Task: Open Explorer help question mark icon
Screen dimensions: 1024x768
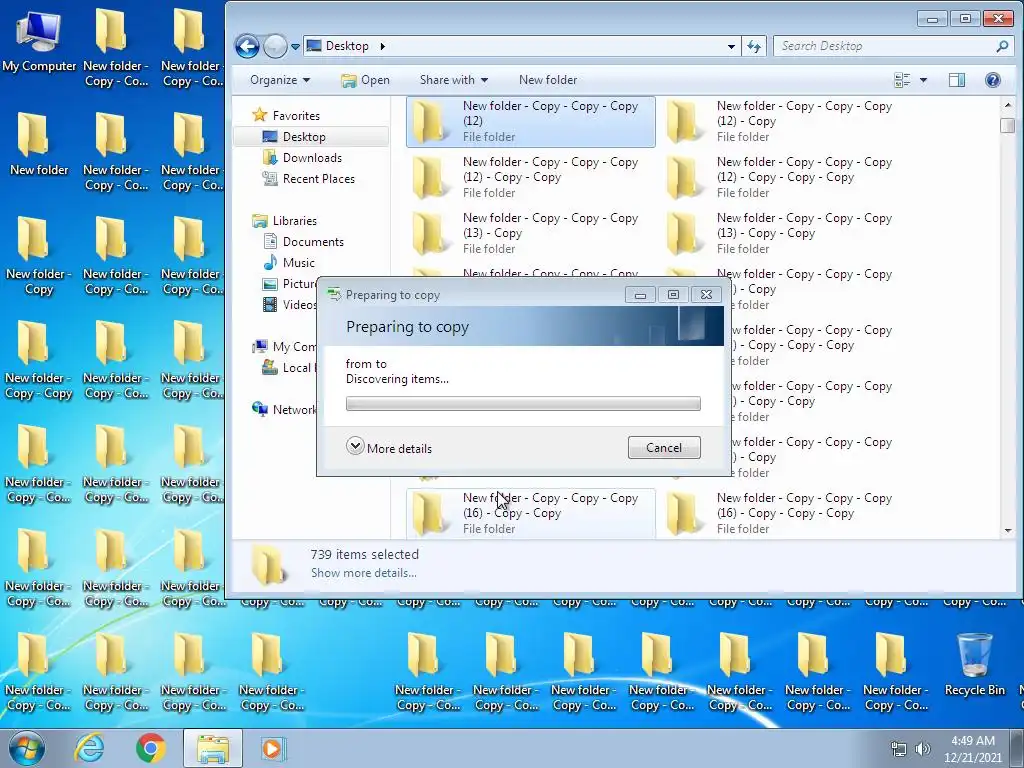Action: click(x=993, y=80)
